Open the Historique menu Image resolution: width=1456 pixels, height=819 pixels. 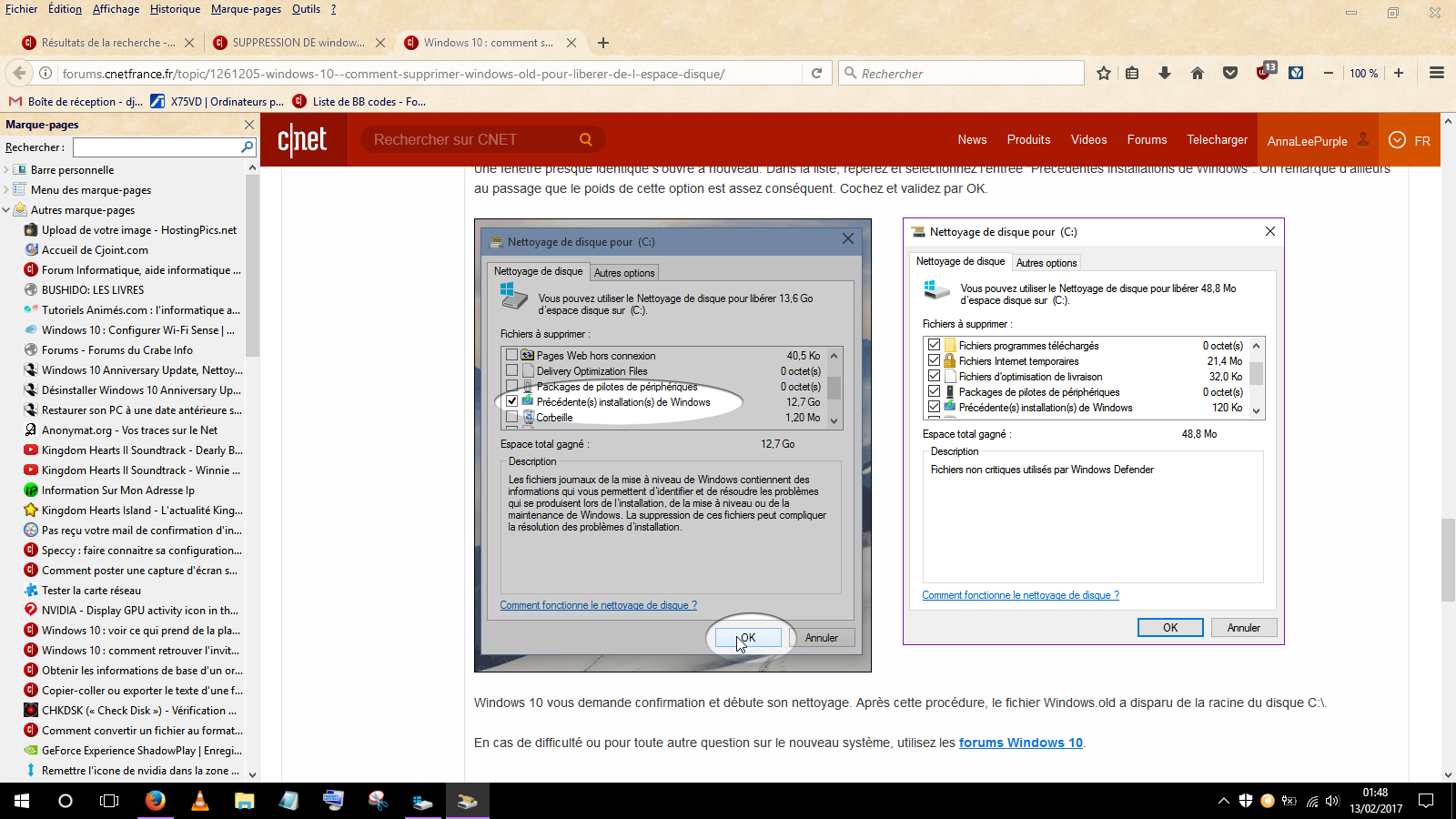(x=176, y=9)
